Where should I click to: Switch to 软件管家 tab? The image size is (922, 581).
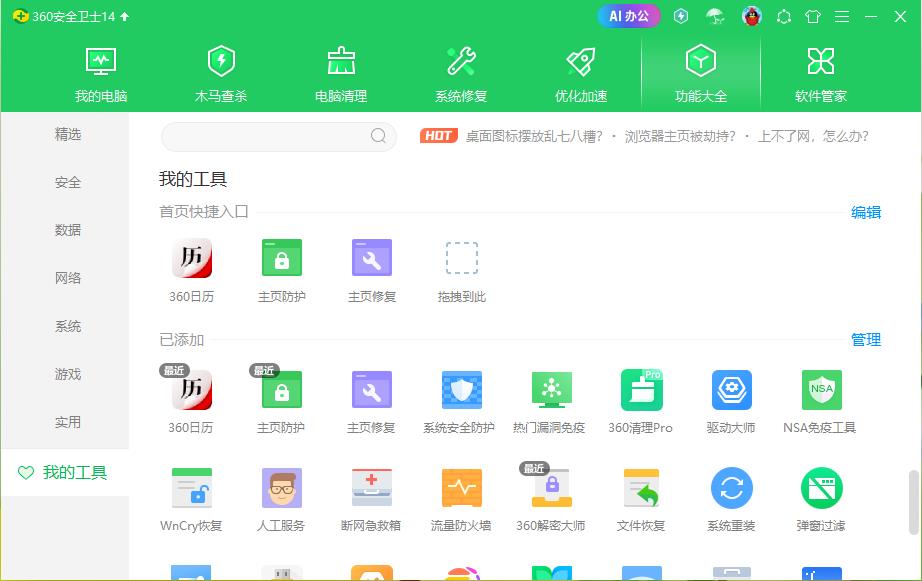[821, 74]
